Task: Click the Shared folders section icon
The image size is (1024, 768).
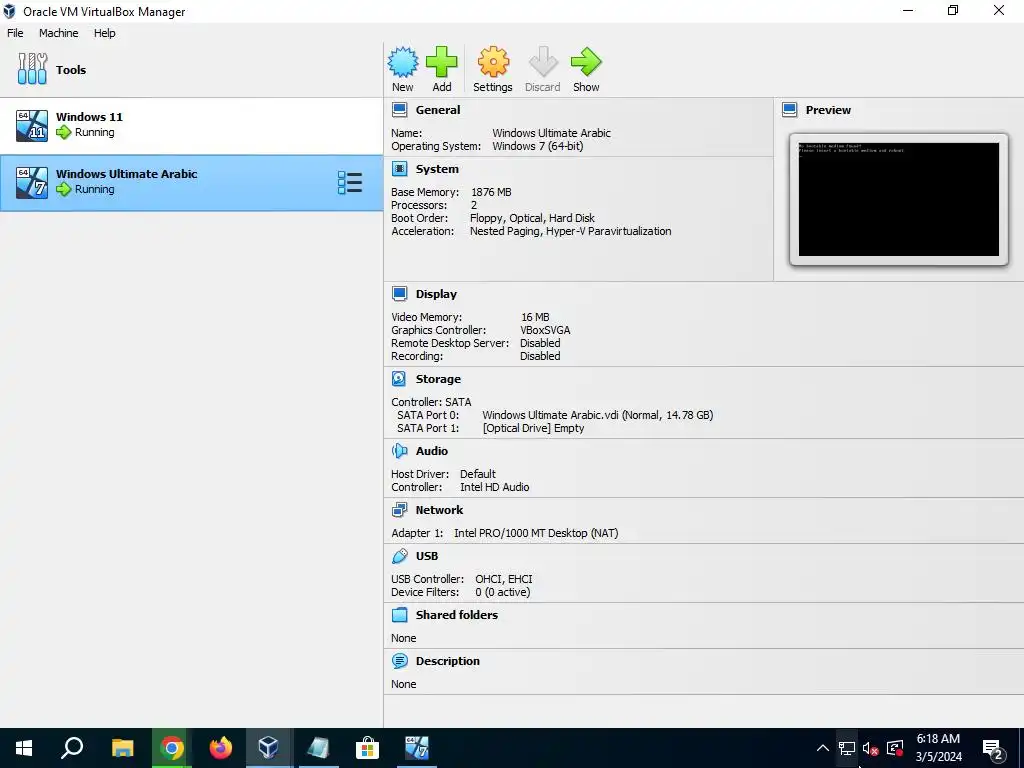Action: 400,615
